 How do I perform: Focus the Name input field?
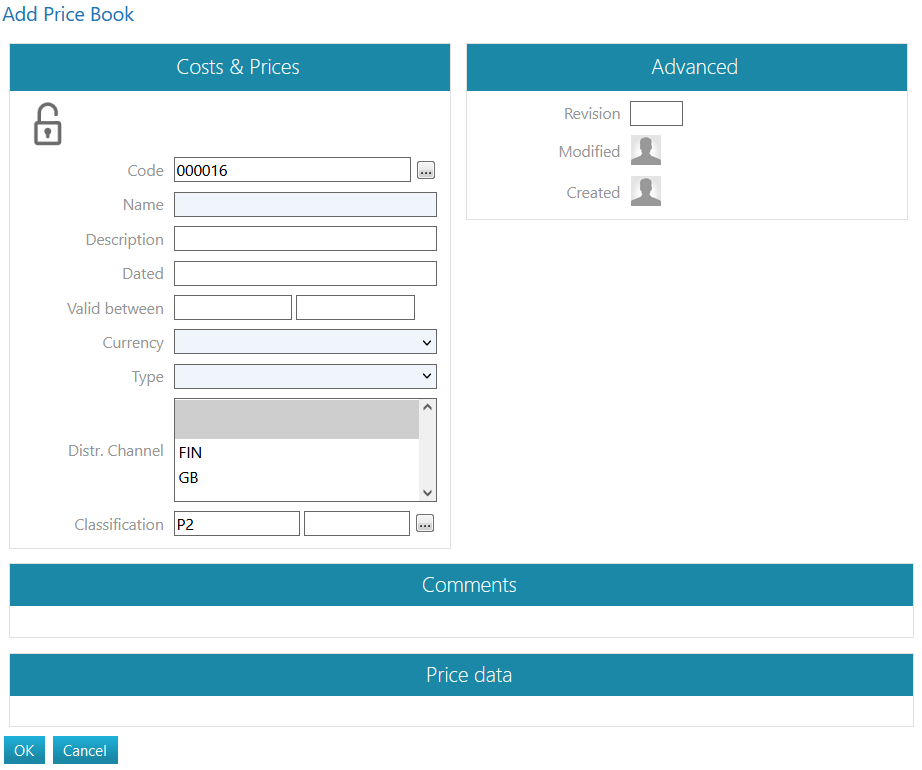(x=305, y=205)
